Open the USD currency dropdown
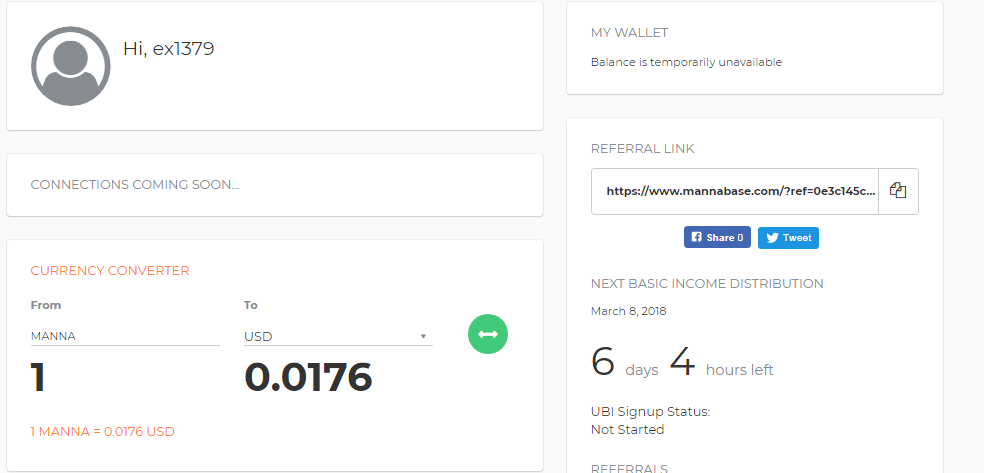Viewport: 984px width, 473px height. pos(338,336)
